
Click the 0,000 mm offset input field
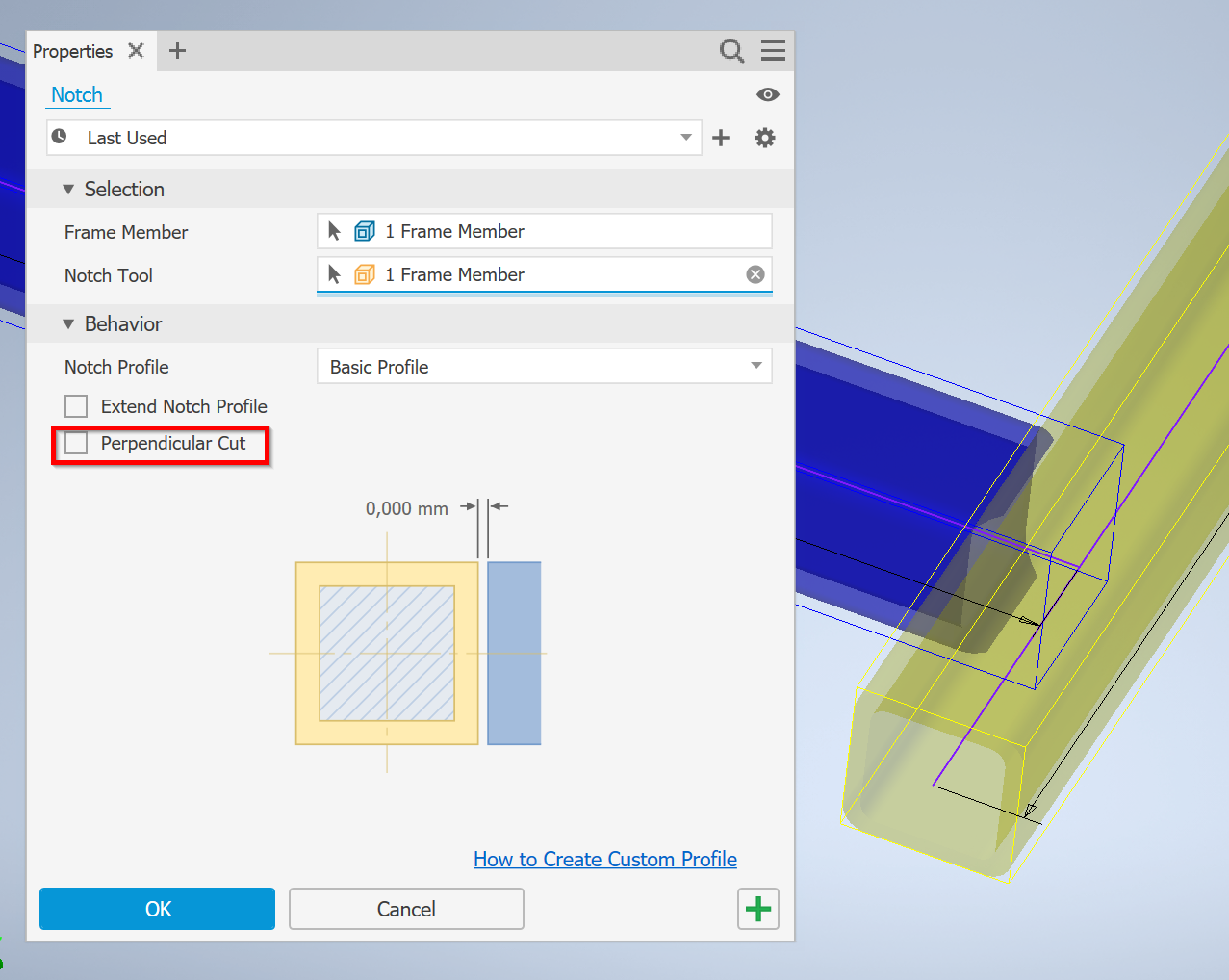[x=406, y=508]
